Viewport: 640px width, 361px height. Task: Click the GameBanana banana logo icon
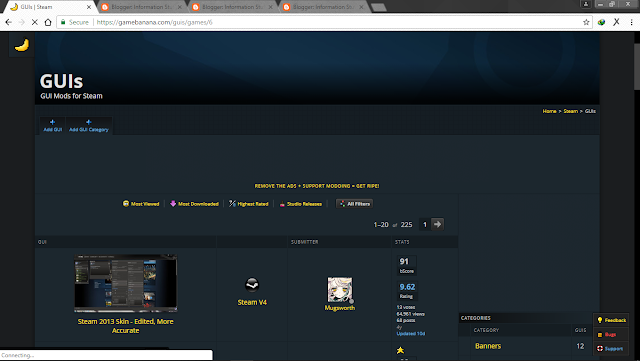tap(21, 45)
